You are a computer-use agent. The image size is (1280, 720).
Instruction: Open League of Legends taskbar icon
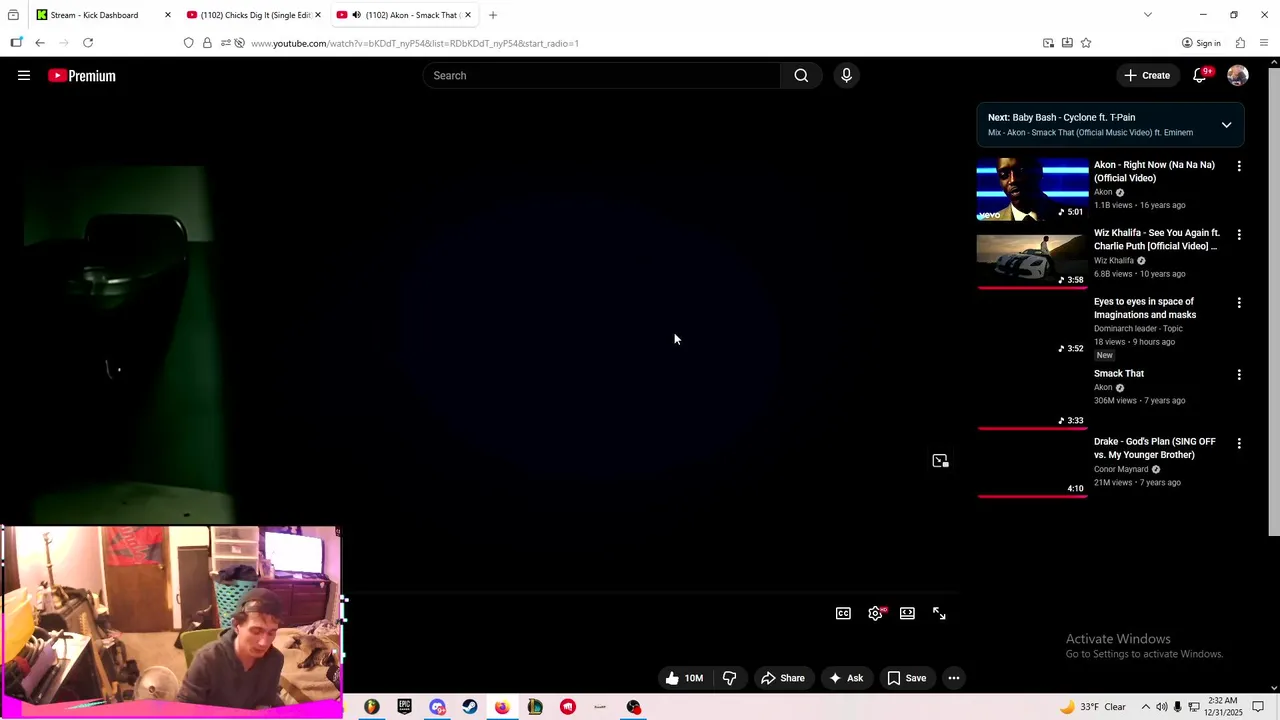click(x=535, y=707)
